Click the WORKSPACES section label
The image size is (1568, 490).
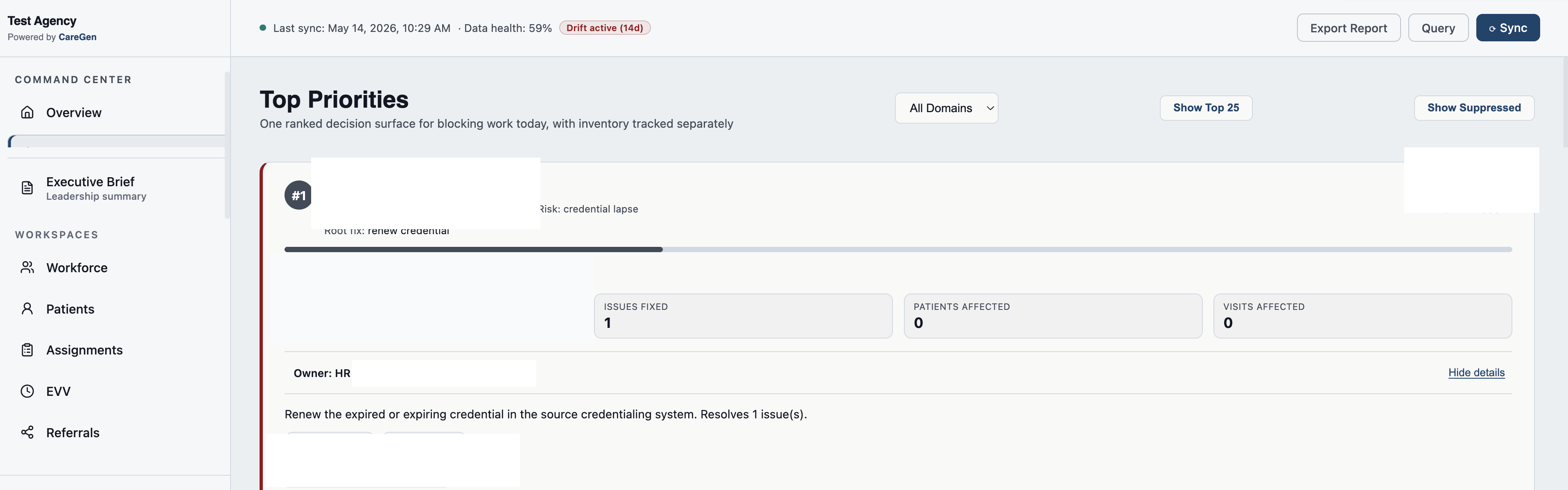click(56, 235)
